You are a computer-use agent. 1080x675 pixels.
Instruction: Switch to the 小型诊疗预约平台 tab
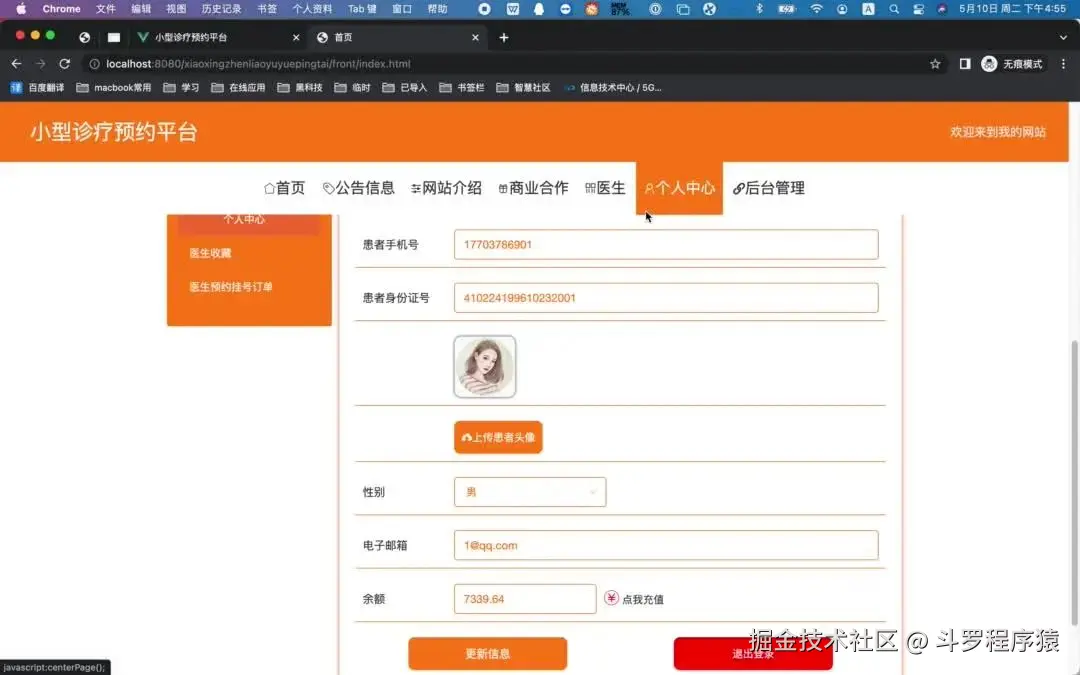pyautogui.click(x=218, y=37)
